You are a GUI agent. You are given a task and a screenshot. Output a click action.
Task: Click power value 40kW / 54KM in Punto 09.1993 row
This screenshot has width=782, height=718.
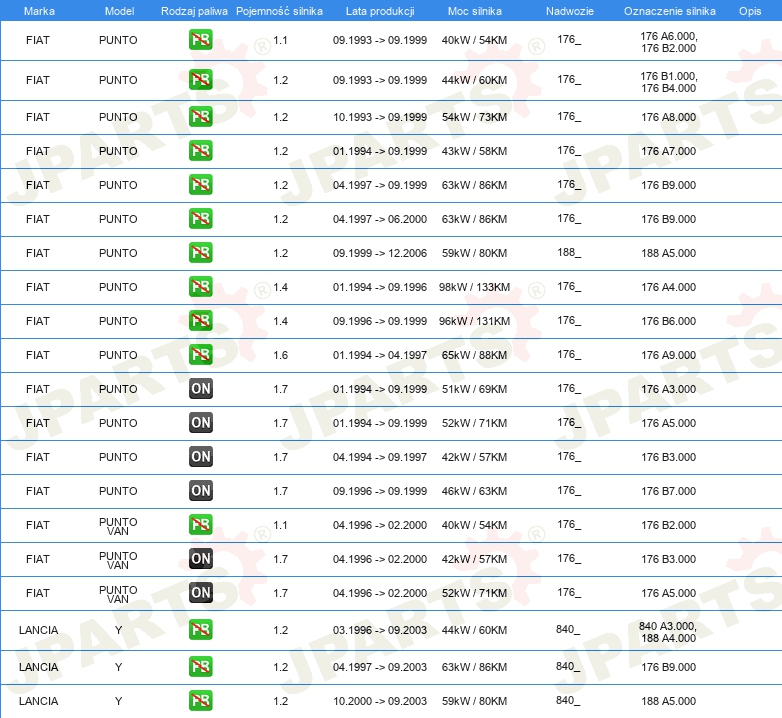(x=474, y=40)
